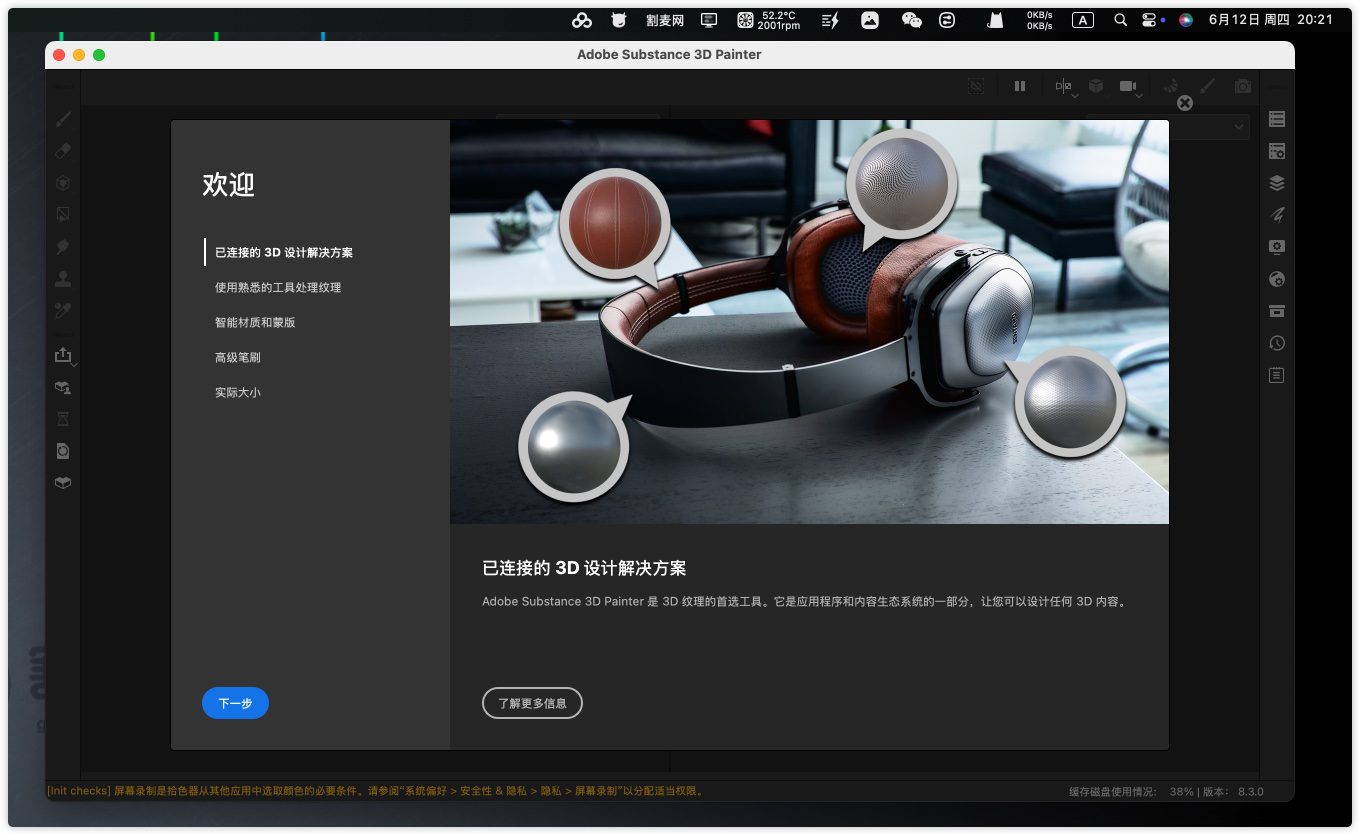Toggle the dashed-square hide icon in top toolbar

point(976,87)
